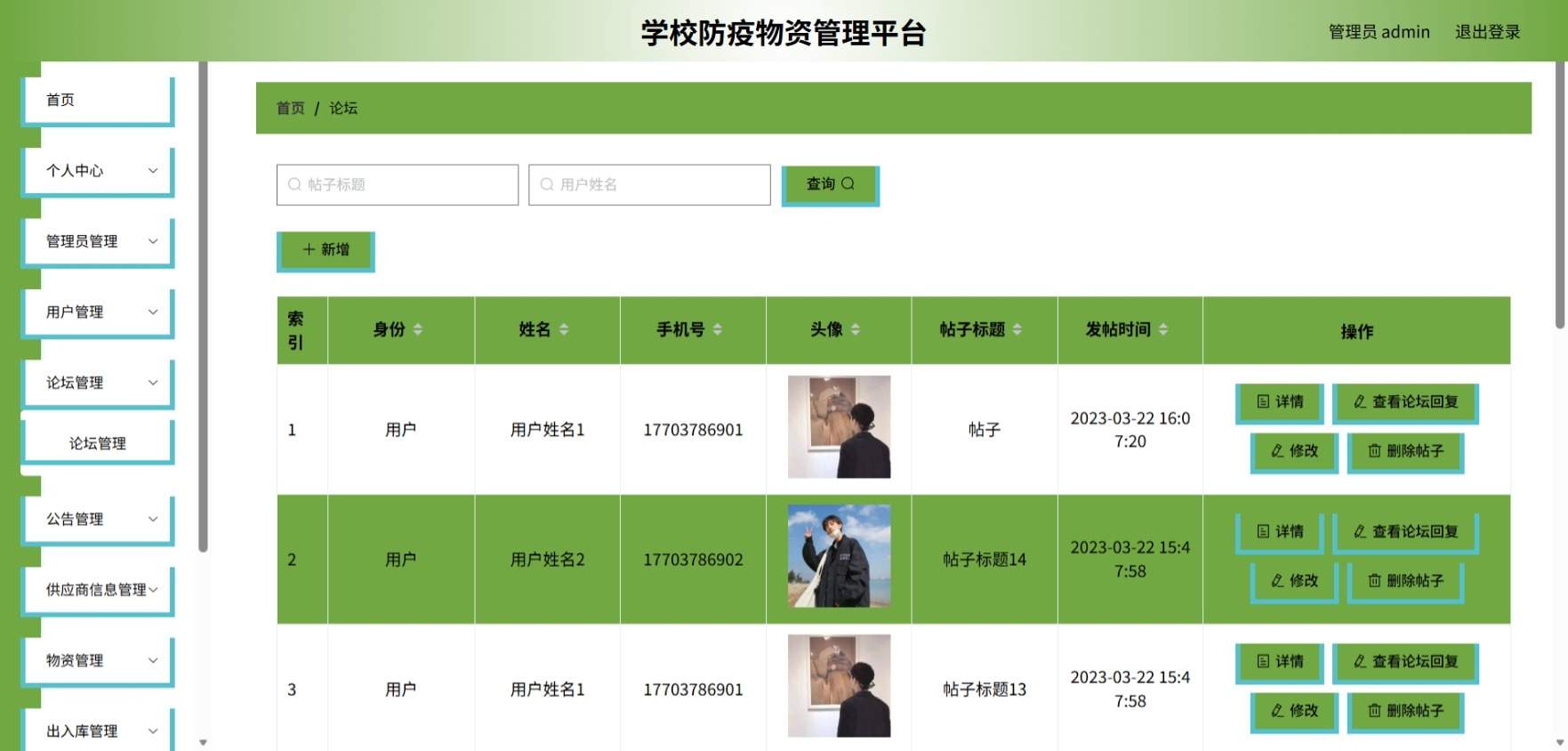Click the 查询 search button
Viewport: 1568px width, 751px height.
pos(830,185)
